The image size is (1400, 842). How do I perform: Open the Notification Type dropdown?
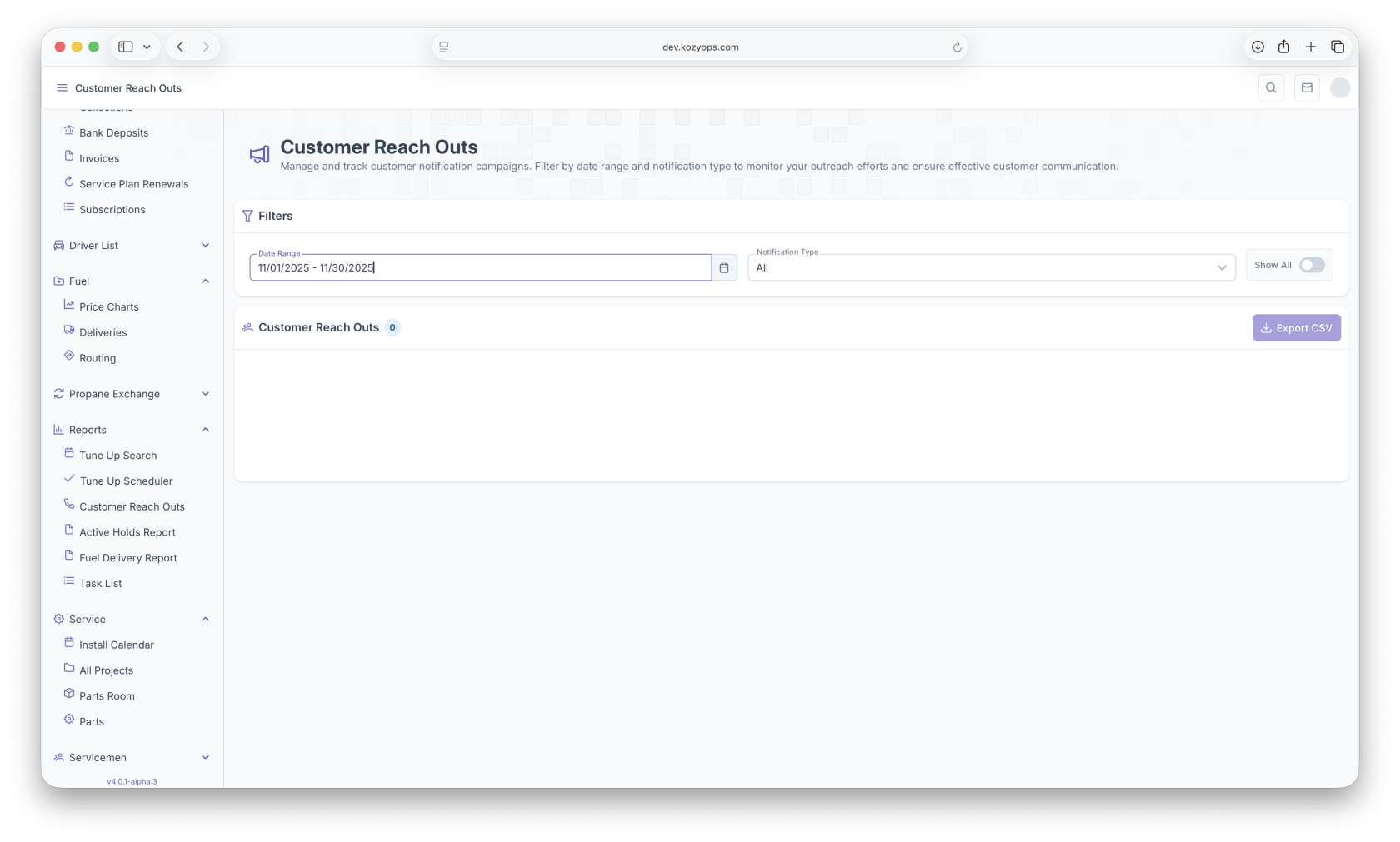pyautogui.click(x=991, y=267)
